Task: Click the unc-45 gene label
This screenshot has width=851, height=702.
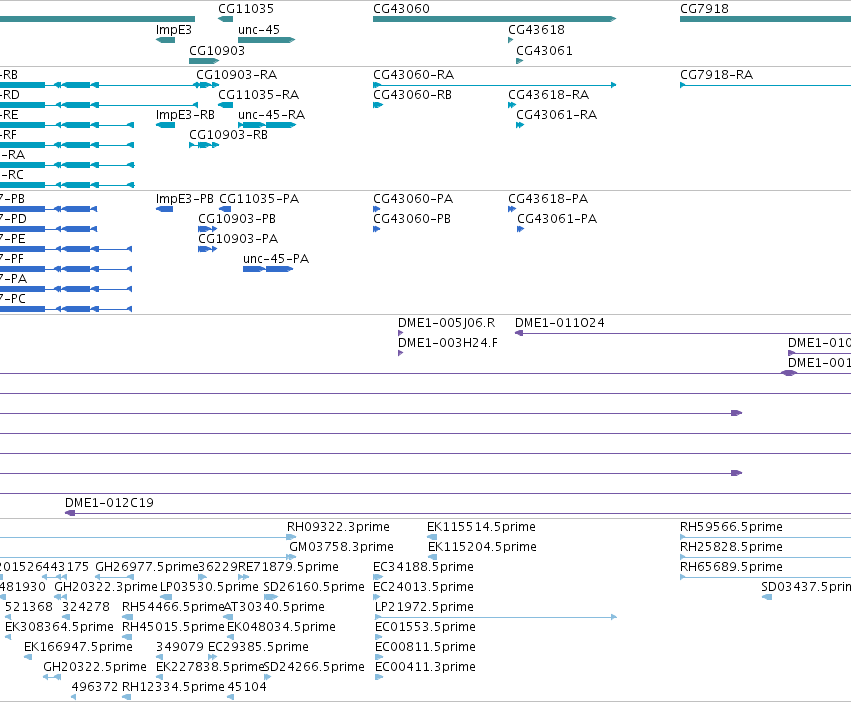Action: (x=259, y=30)
